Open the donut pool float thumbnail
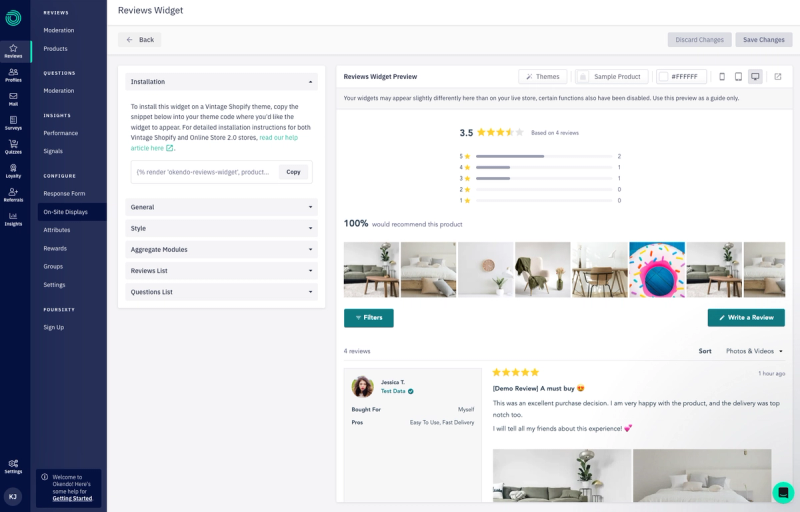The width and height of the screenshot is (800, 512). [657, 270]
